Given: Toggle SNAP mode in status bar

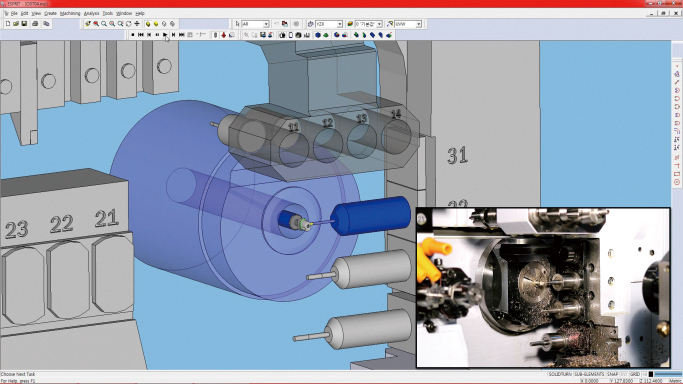Looking at the screenshot, I should [612, 374].
